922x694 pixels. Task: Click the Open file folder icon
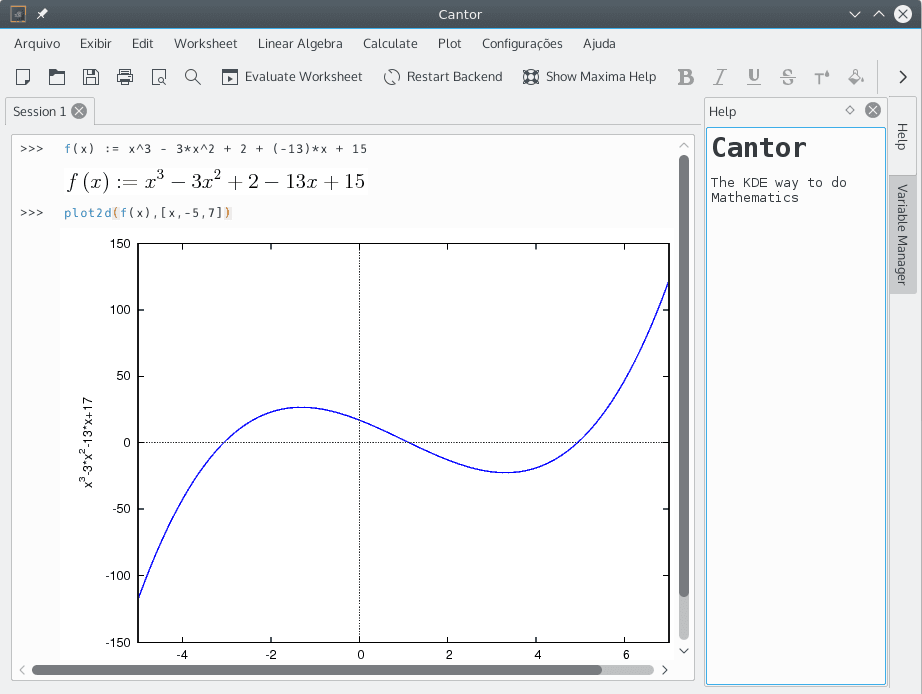(x=57, y=77)
